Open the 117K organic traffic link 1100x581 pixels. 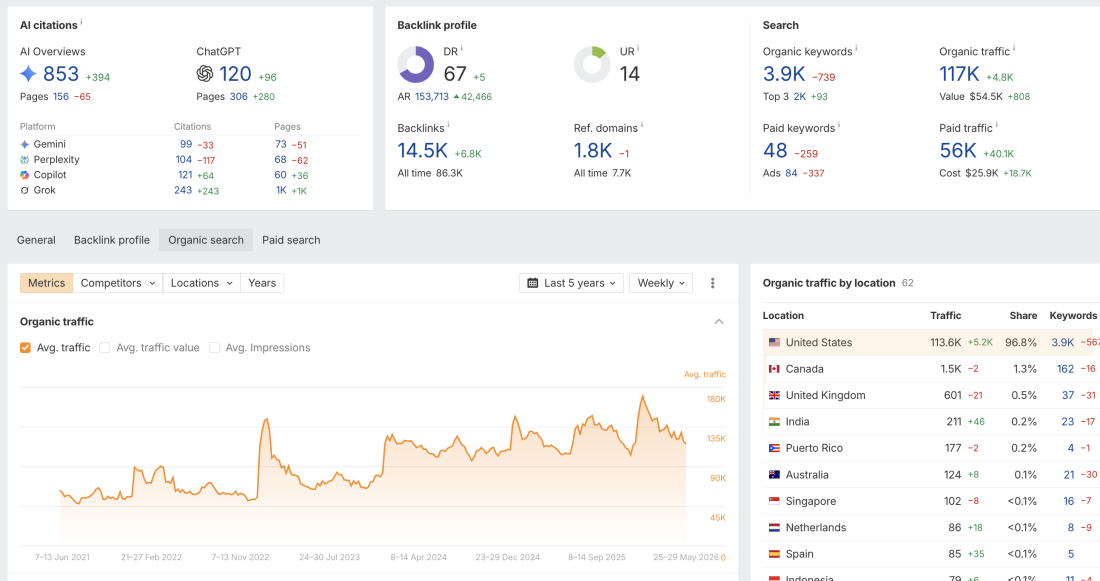tap(959, 74)
